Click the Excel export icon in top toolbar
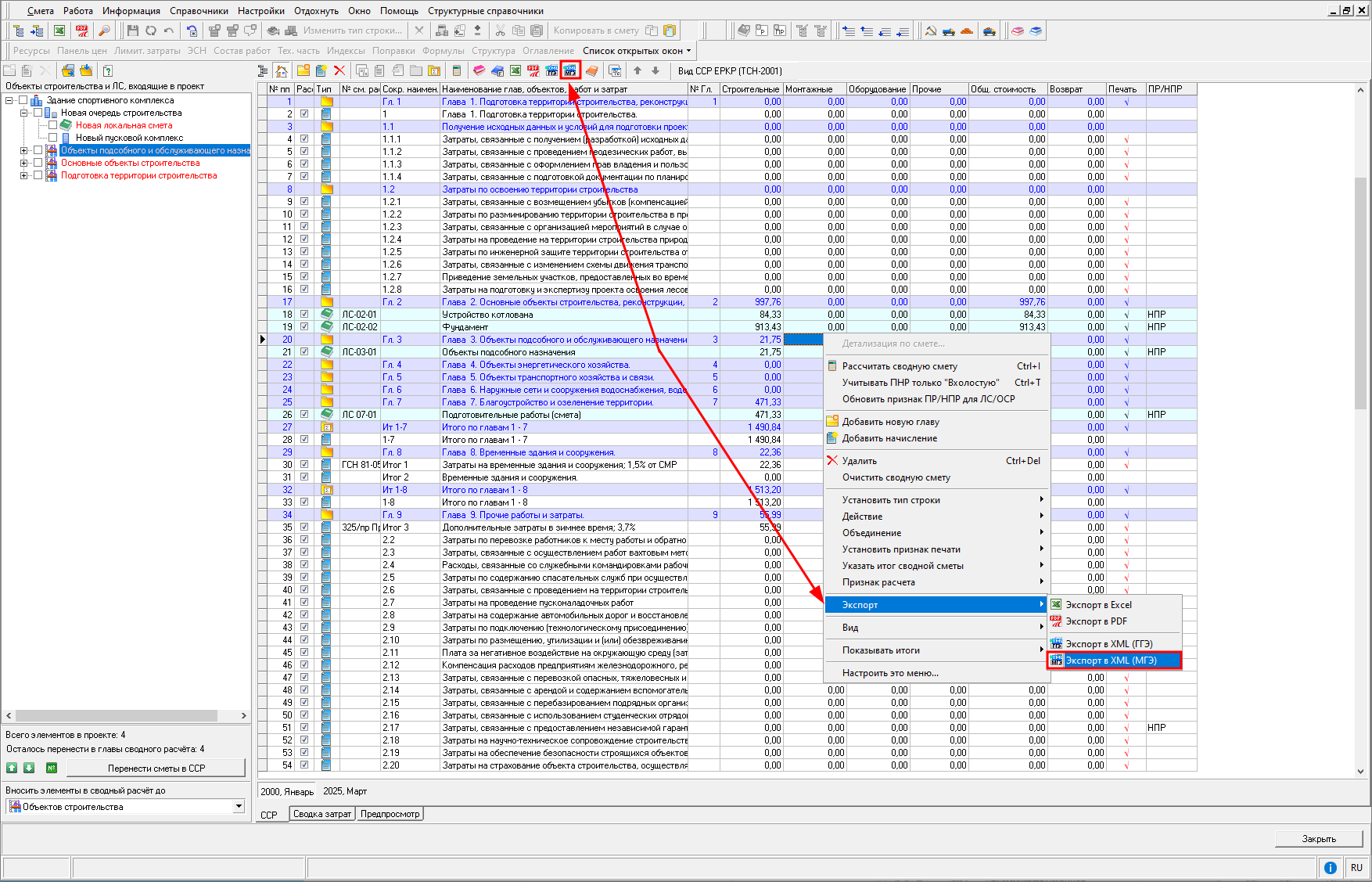The height and width of the screenshot is (882, 1372). [59, 31]
